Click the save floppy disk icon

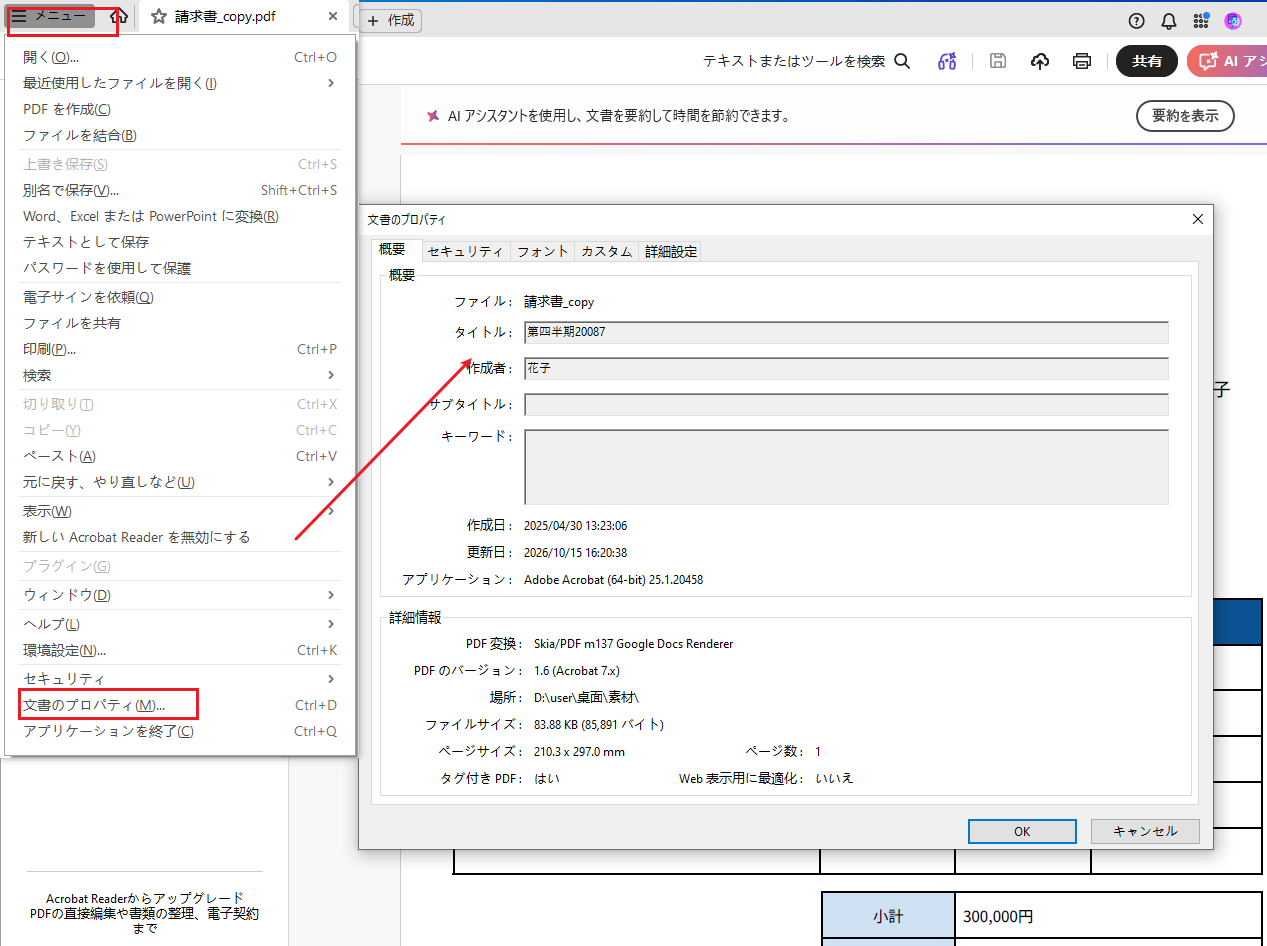997,61
